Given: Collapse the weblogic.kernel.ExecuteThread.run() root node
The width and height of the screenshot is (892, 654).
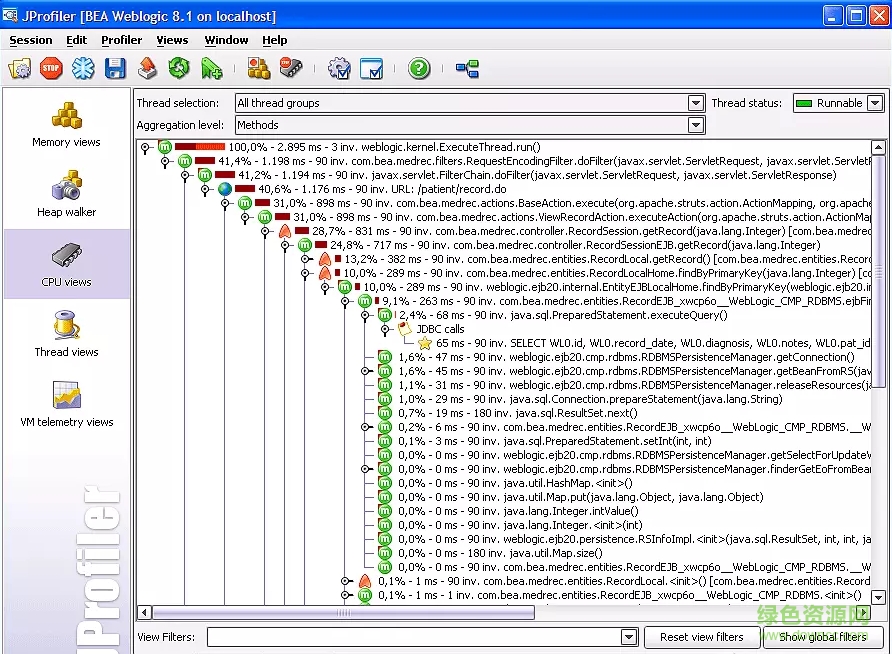Looking at the screenshot, I should pyautogui.click(x=145, y=147).
